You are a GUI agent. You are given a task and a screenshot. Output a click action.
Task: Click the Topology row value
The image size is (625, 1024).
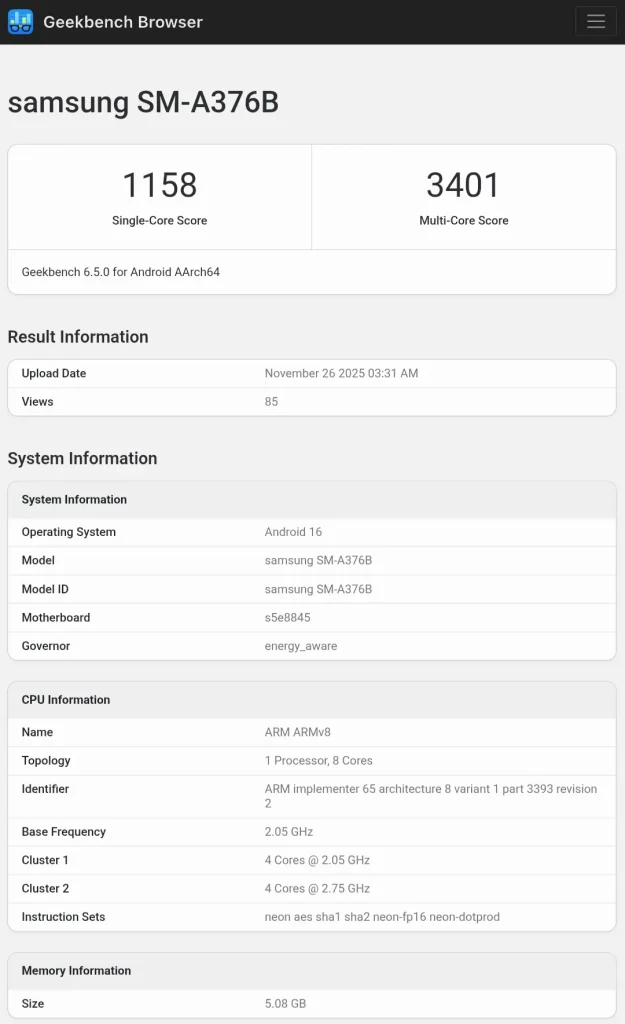tap(318, 761)
